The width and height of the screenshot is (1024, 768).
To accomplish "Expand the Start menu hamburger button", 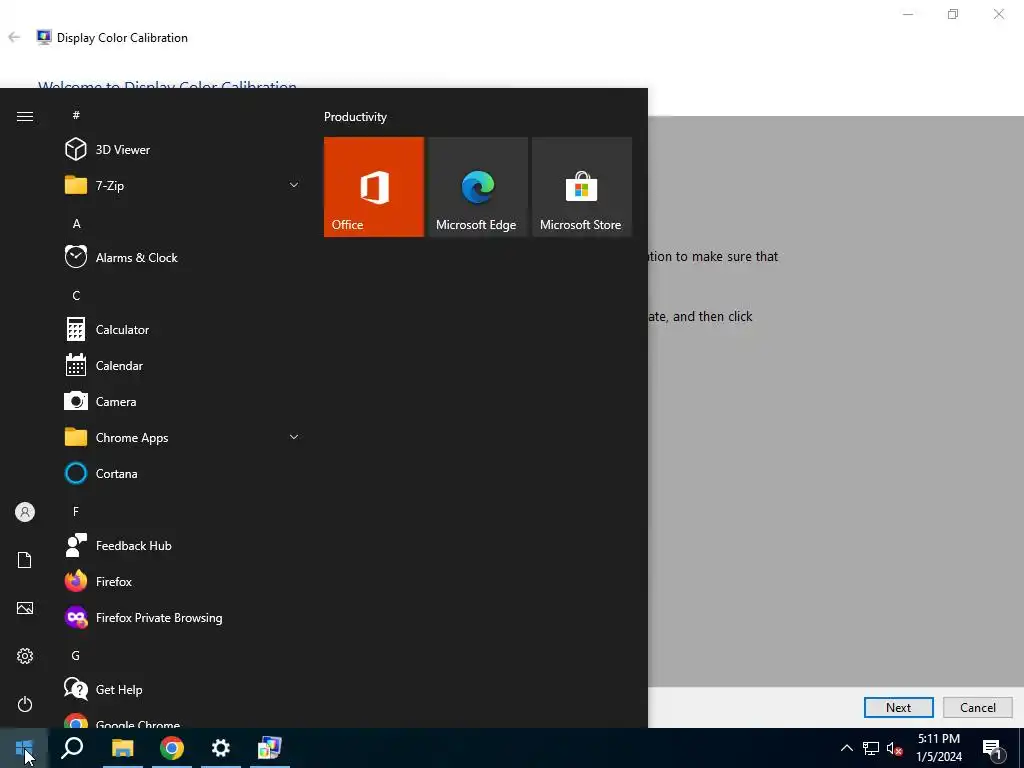I will coord(25,116).
